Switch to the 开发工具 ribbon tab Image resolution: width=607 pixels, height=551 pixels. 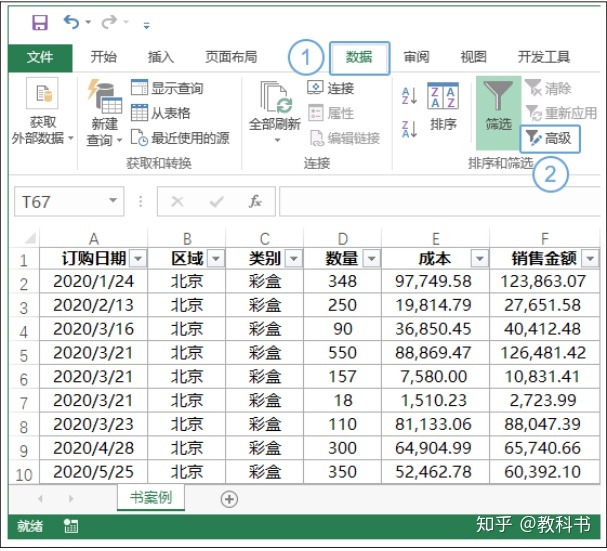(x=544, y=57)
